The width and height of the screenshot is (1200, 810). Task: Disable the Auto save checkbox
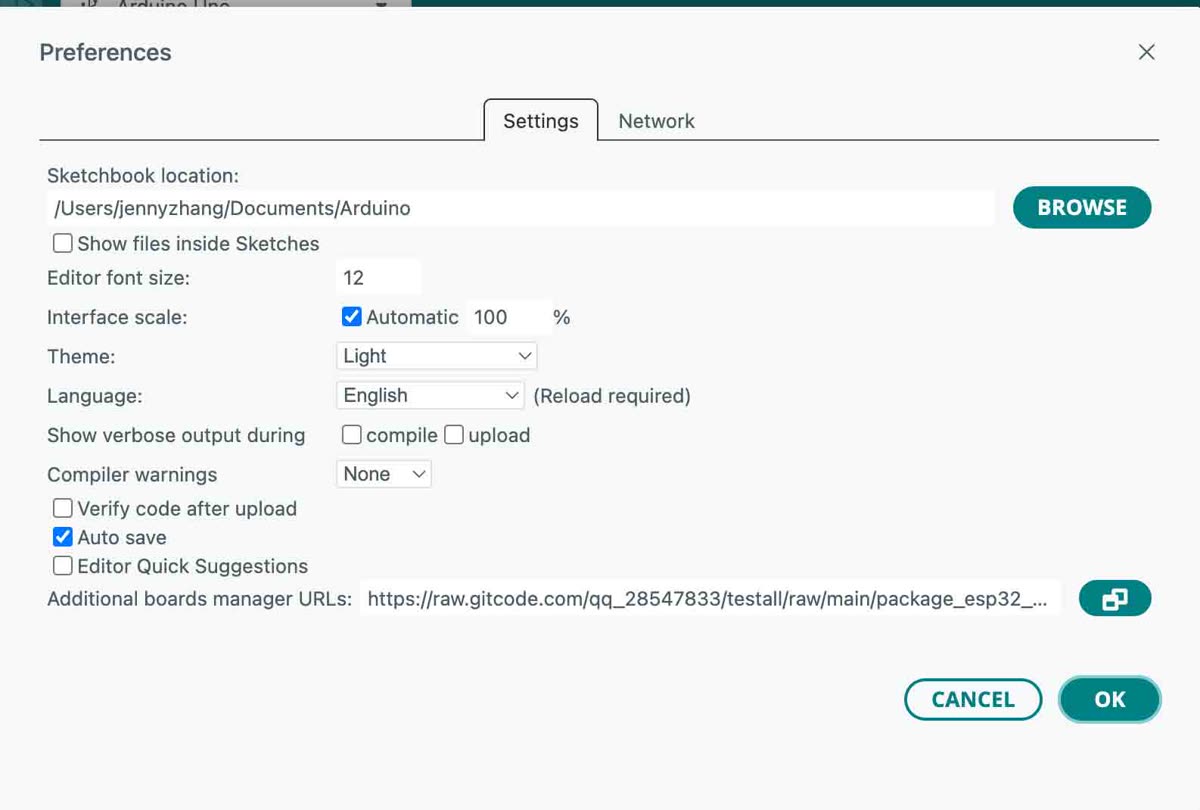(63, 537)
